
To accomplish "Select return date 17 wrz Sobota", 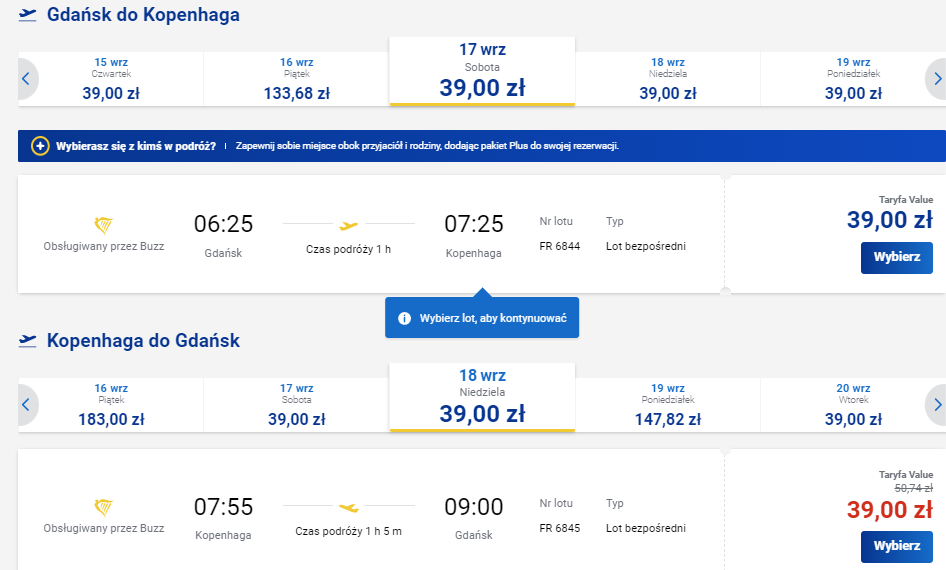I will coord(296,405).
